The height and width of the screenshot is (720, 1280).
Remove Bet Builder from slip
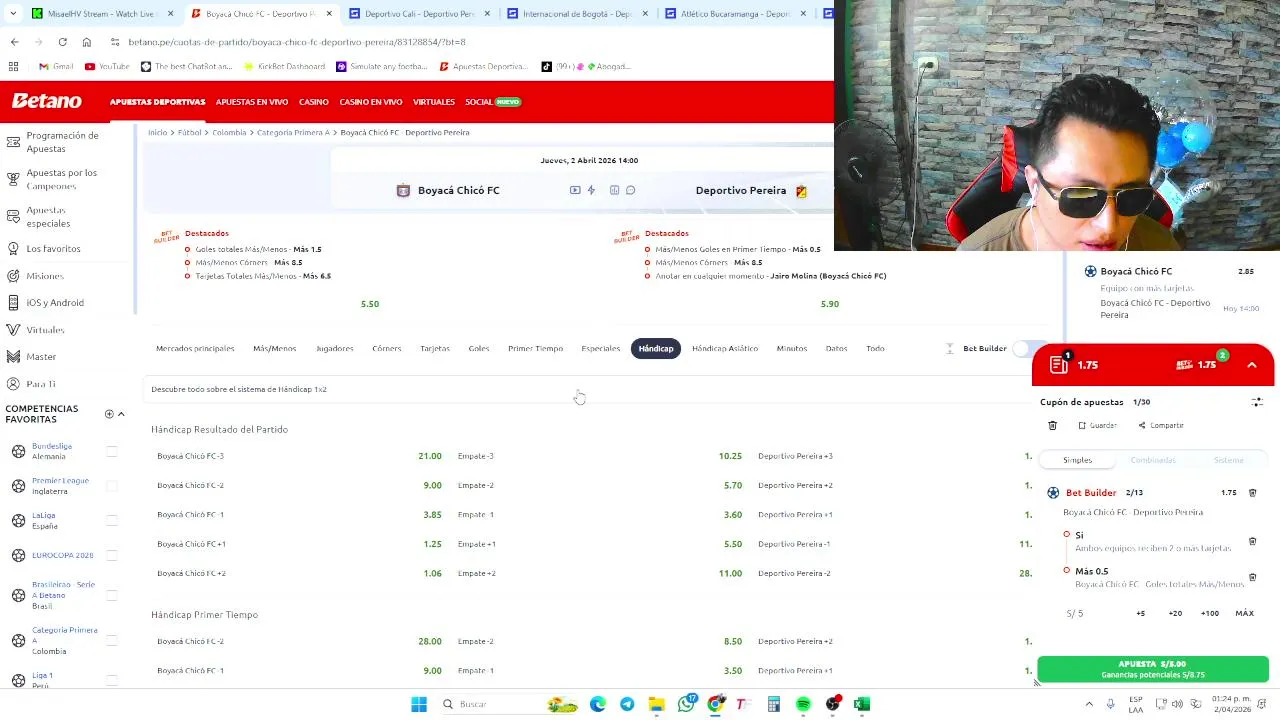(1252, 493)
